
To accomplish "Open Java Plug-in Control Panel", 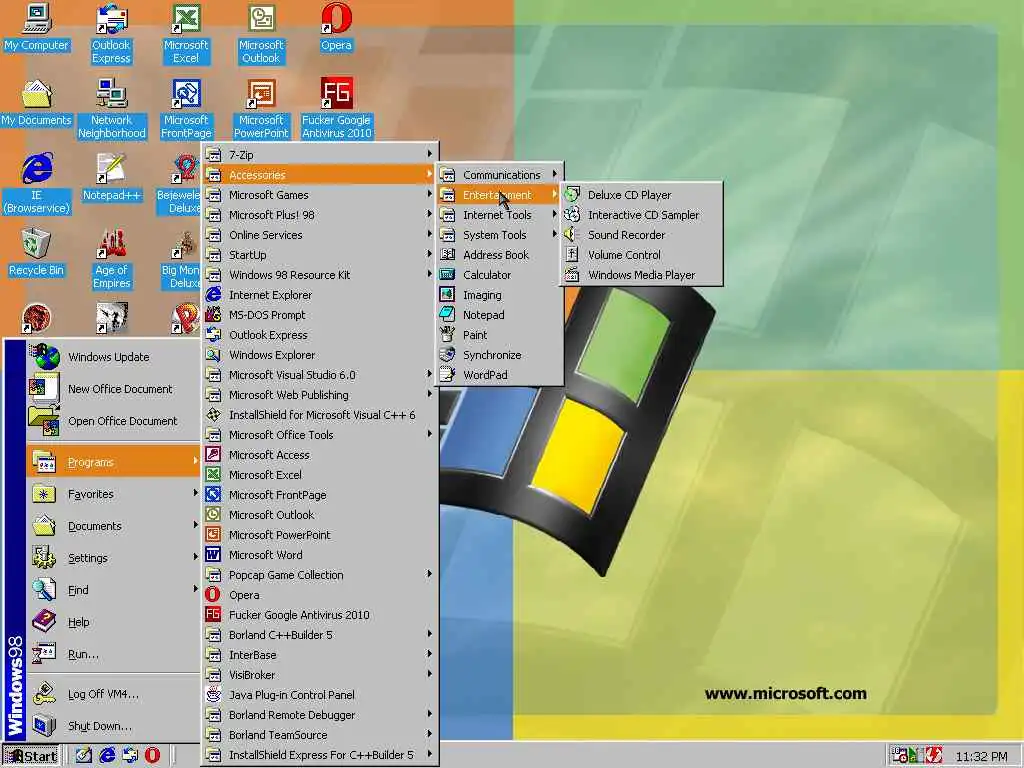I will click(x=319, y=695).
